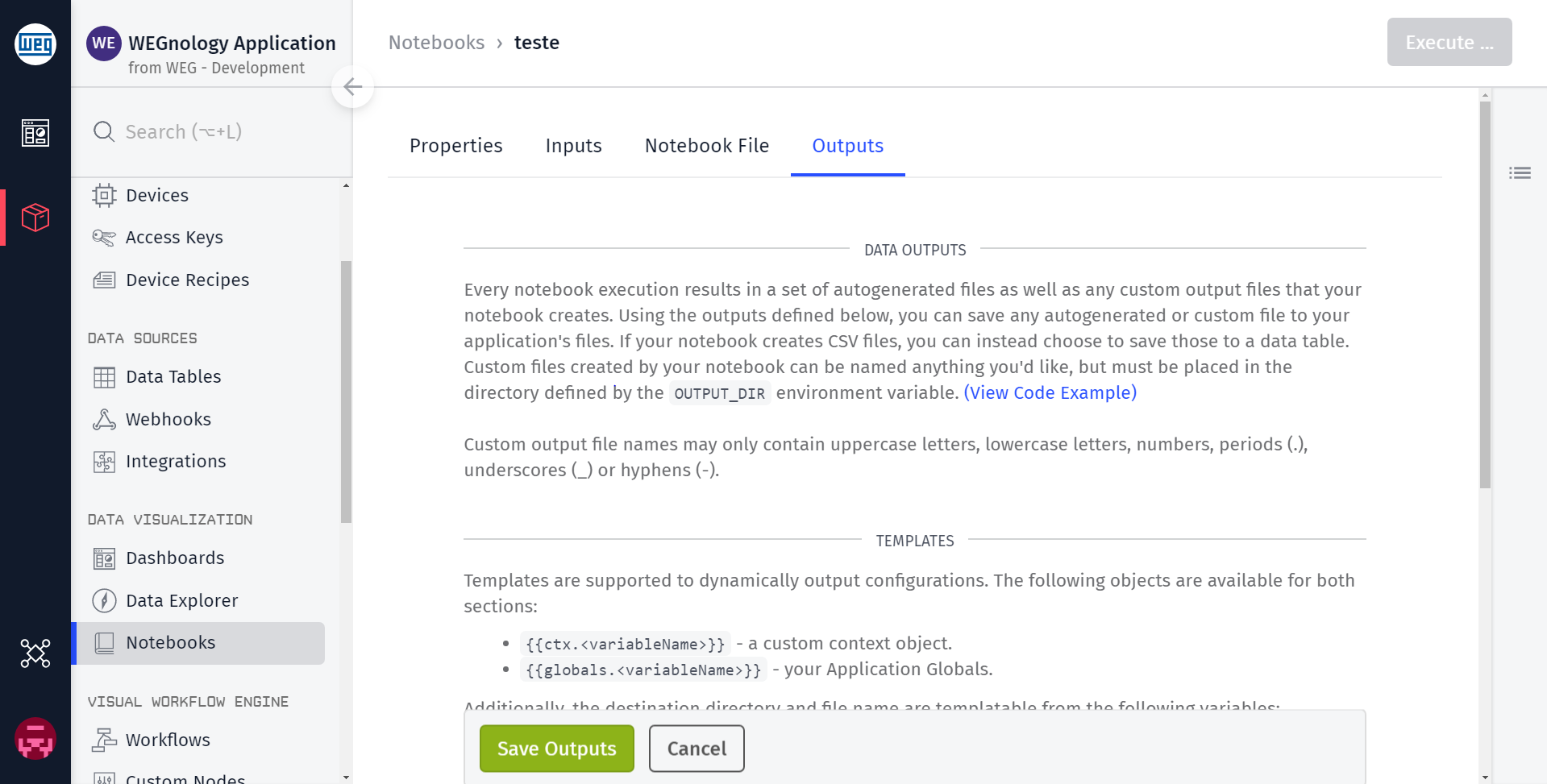1547x784 pixels.
Task: Click the WEGnology Application title
Action: [232, 43]
